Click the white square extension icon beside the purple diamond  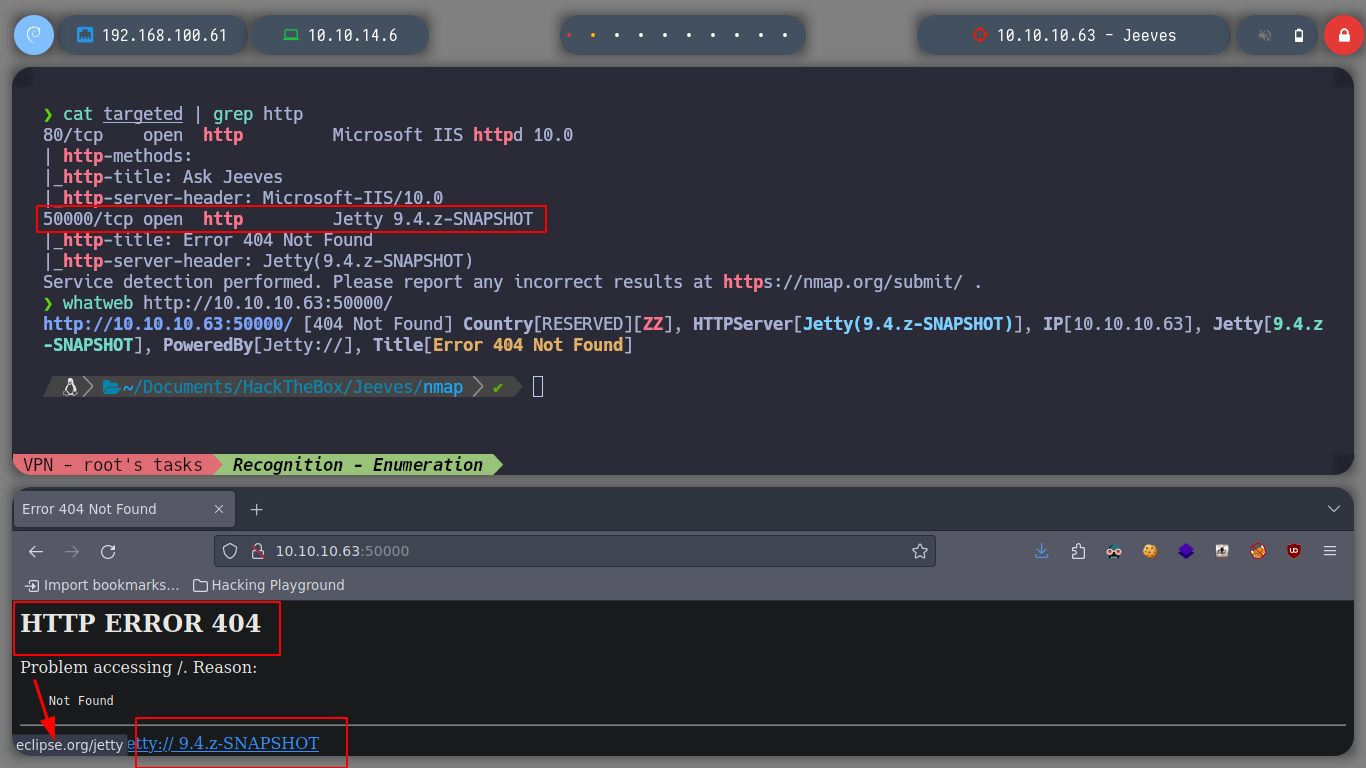[x=1222, y=551]
